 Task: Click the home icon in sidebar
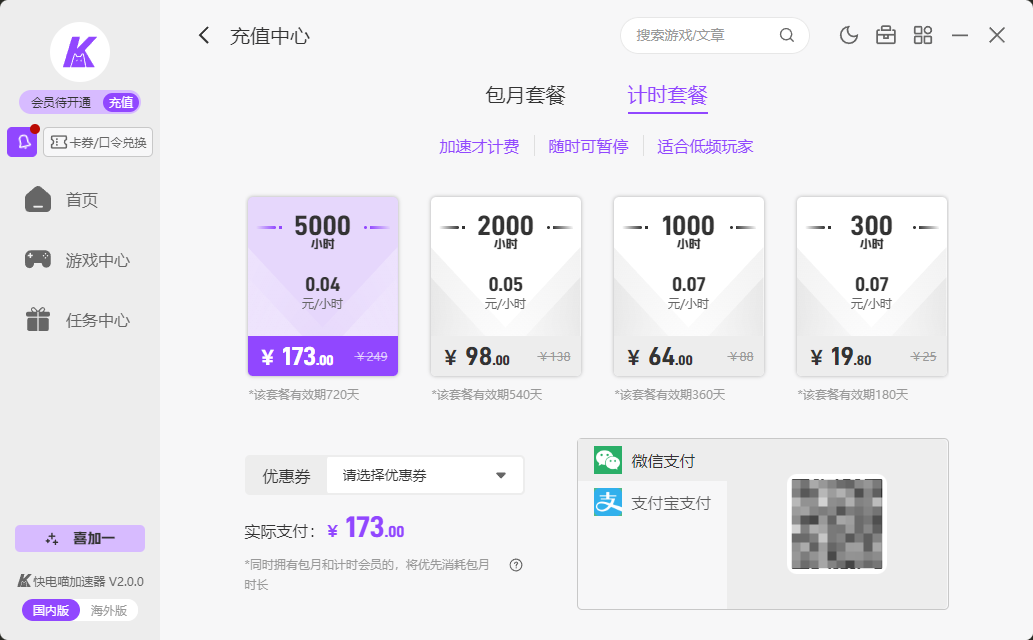38,199
